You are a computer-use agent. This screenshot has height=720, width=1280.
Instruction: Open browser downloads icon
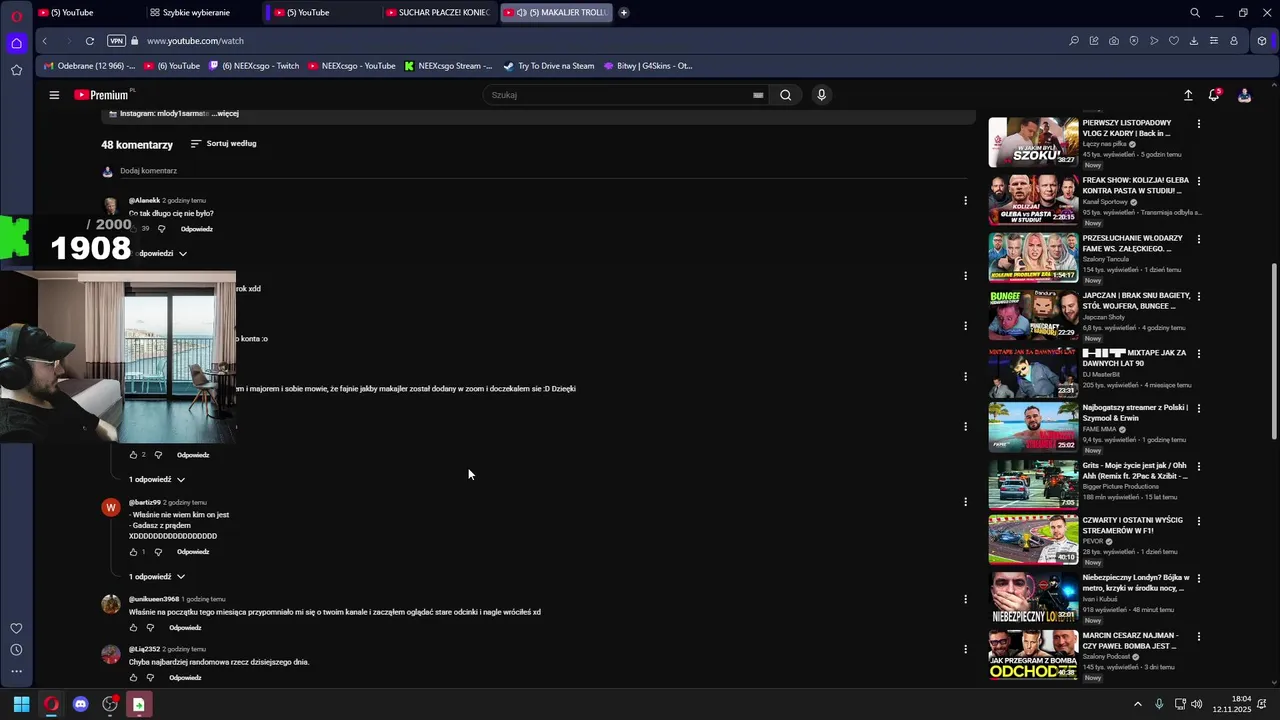click(1194, 41)
